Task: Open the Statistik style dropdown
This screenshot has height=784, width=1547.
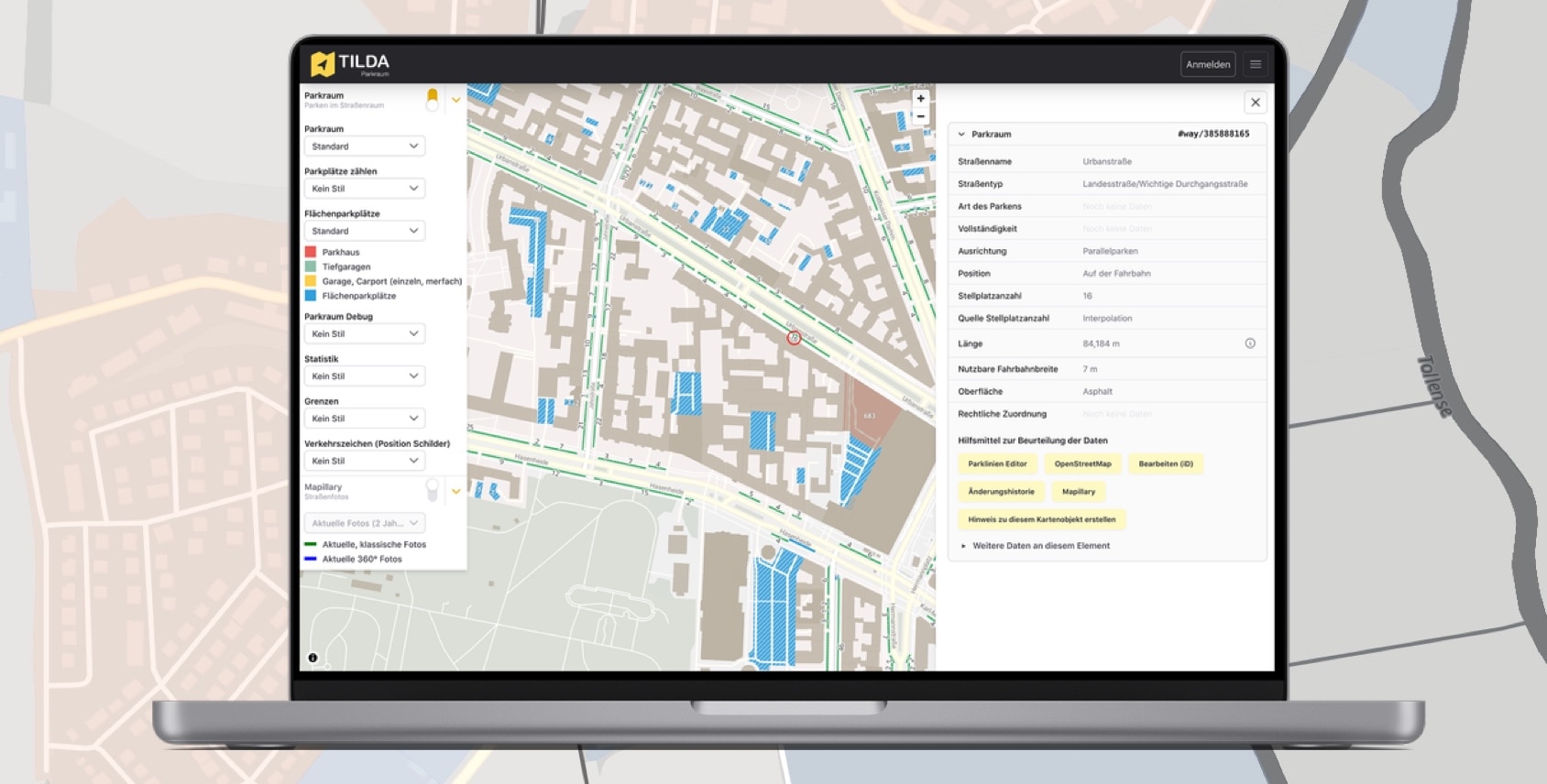Action: pyautogui.click(x=364, y=376)
